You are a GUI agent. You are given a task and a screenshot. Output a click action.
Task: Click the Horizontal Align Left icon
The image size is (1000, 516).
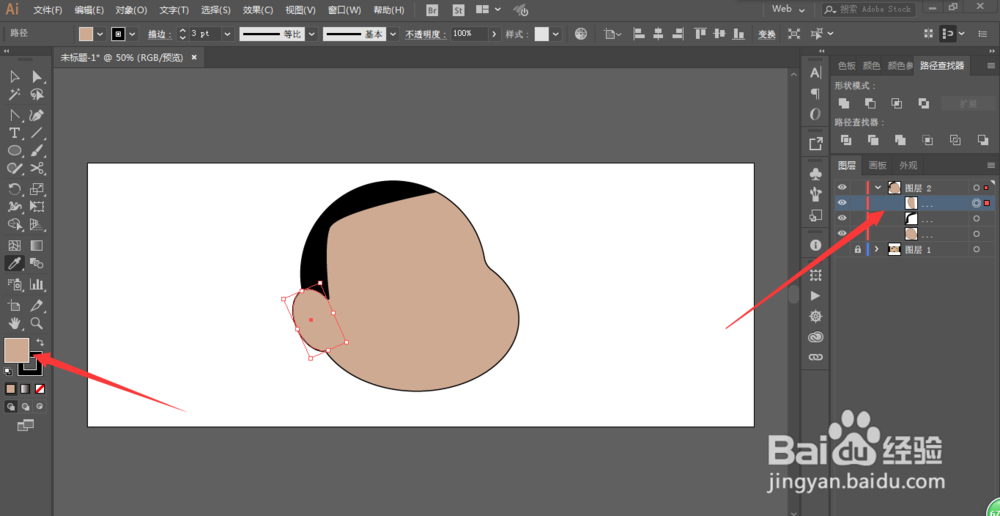coord(640,34)
